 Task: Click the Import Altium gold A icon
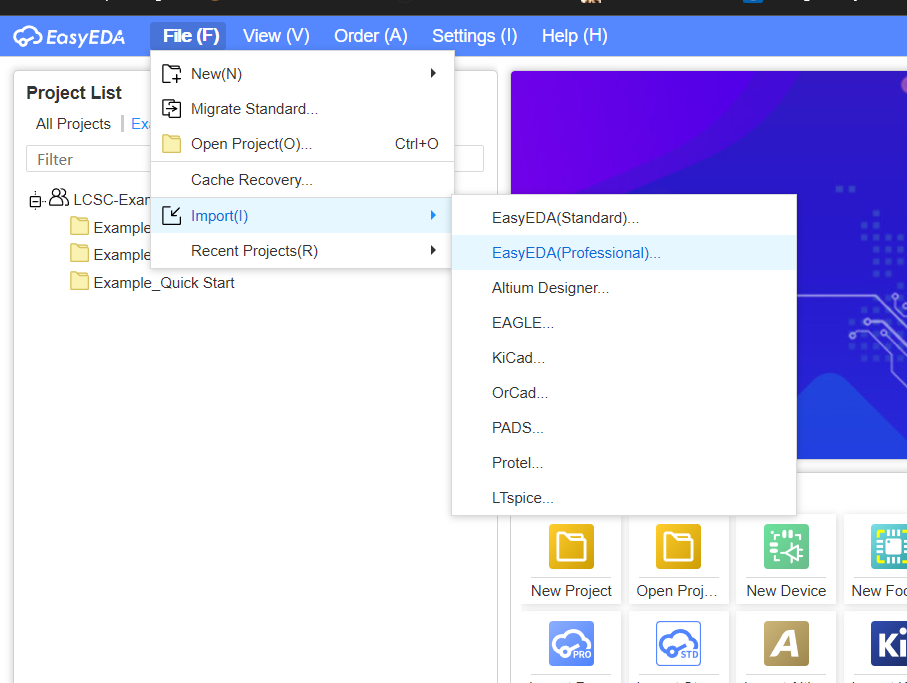pos(786,643)
